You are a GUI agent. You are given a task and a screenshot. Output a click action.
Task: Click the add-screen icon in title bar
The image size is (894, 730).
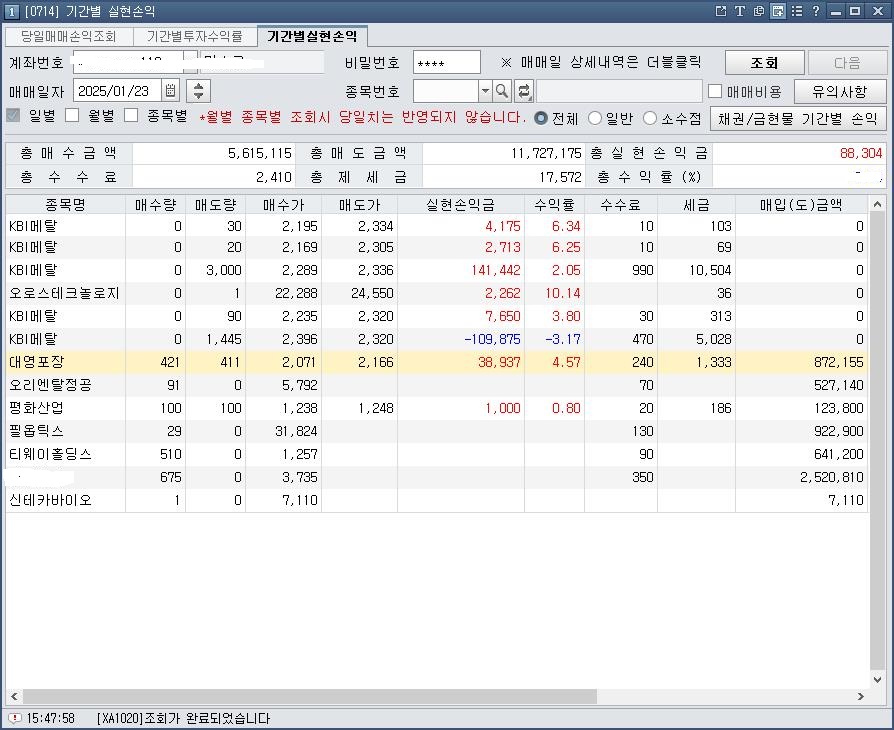pyautogui.click(x=779, y=9)
